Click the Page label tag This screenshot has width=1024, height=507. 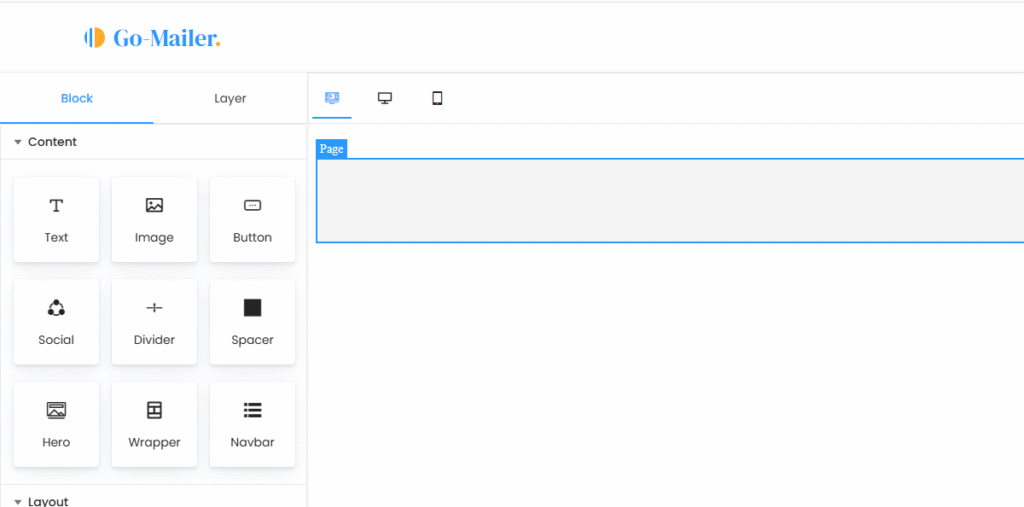point(332,149)
